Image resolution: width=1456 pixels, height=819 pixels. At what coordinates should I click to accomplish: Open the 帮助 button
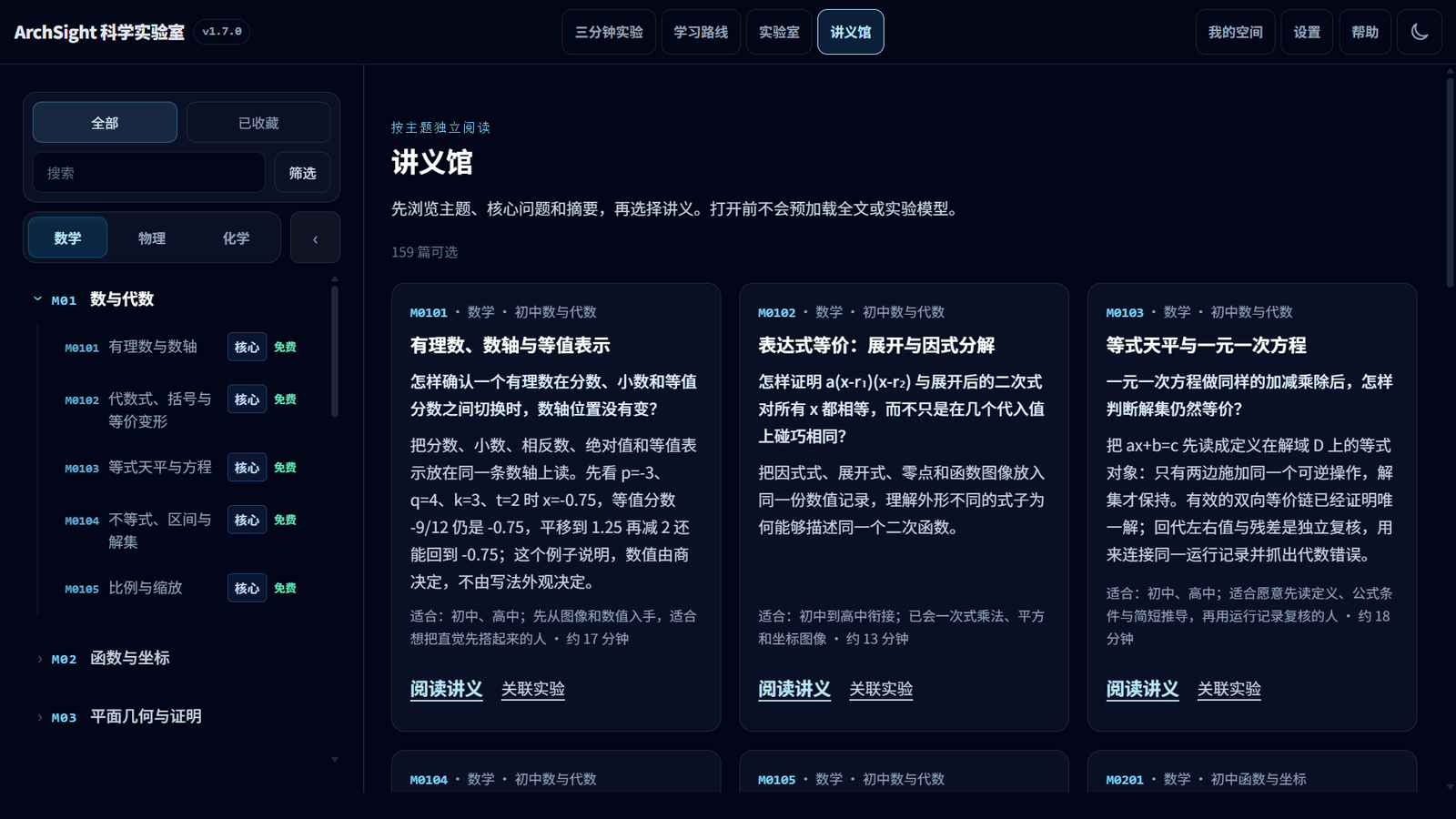point(1365,32)
